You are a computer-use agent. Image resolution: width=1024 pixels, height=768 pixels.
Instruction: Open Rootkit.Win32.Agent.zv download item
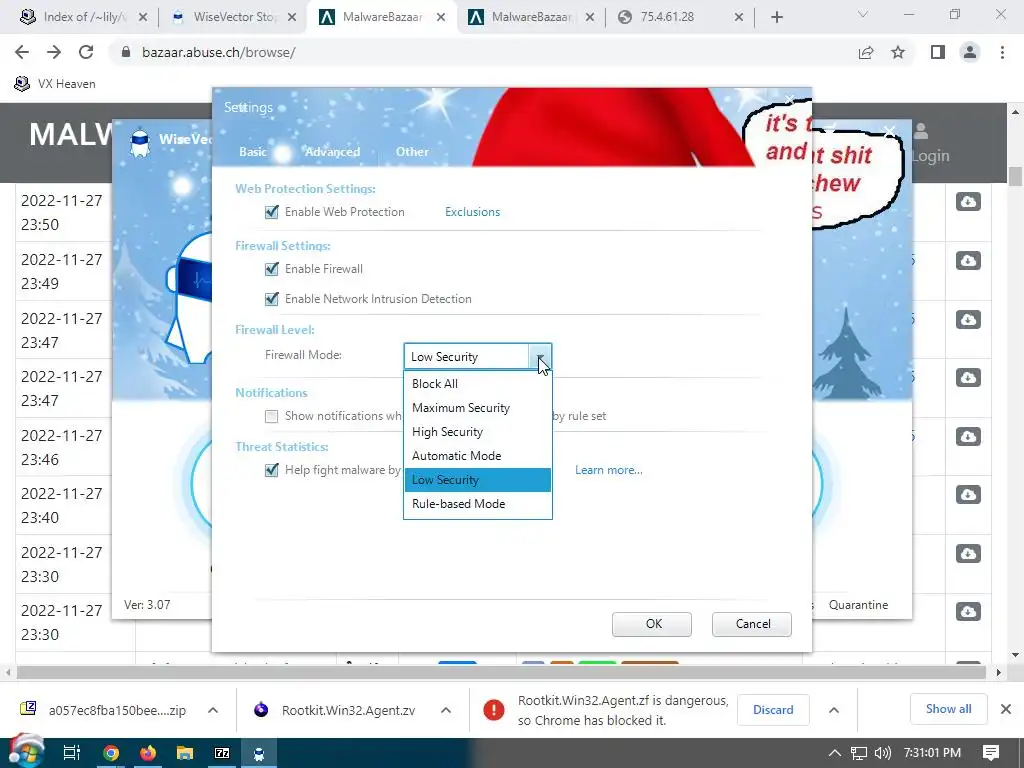(336, 711)
